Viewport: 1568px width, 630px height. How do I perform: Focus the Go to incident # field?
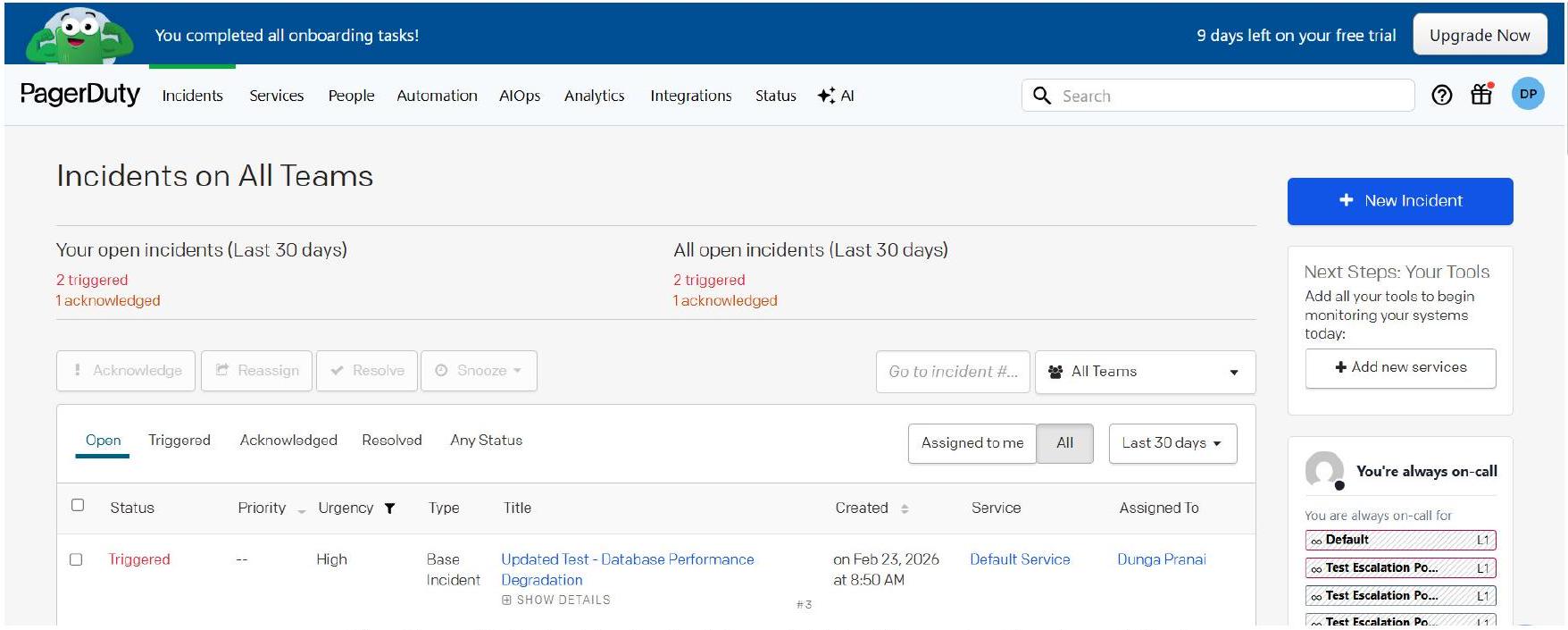[953, 372]
